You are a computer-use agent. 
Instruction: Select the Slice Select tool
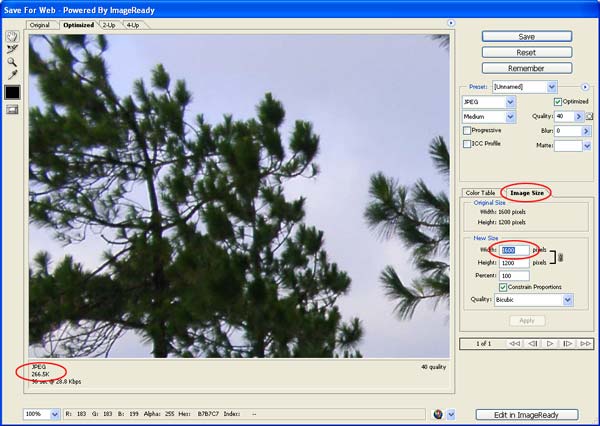point(12,48)
